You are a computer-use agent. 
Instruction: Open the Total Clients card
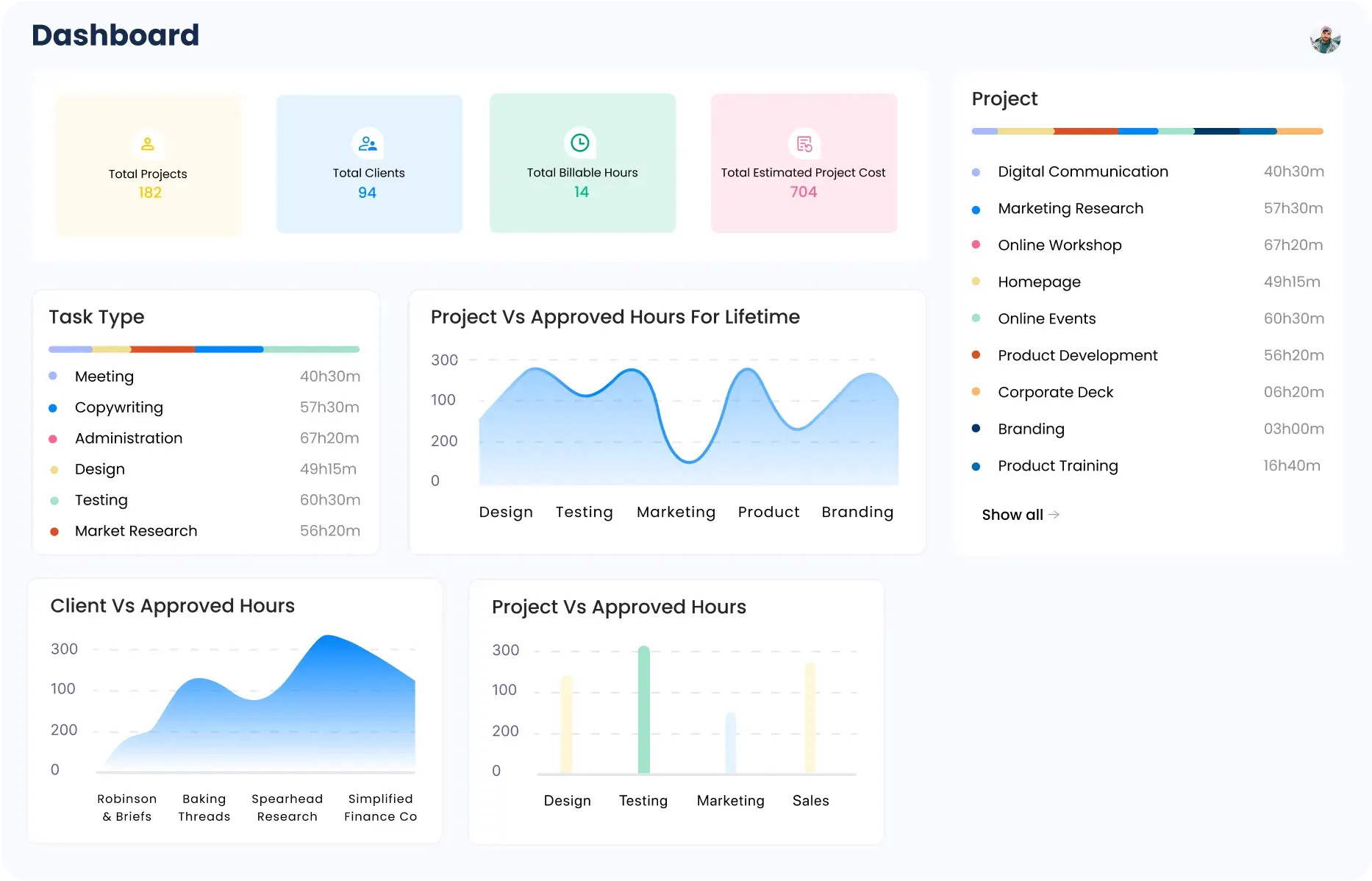coord(369,164)
